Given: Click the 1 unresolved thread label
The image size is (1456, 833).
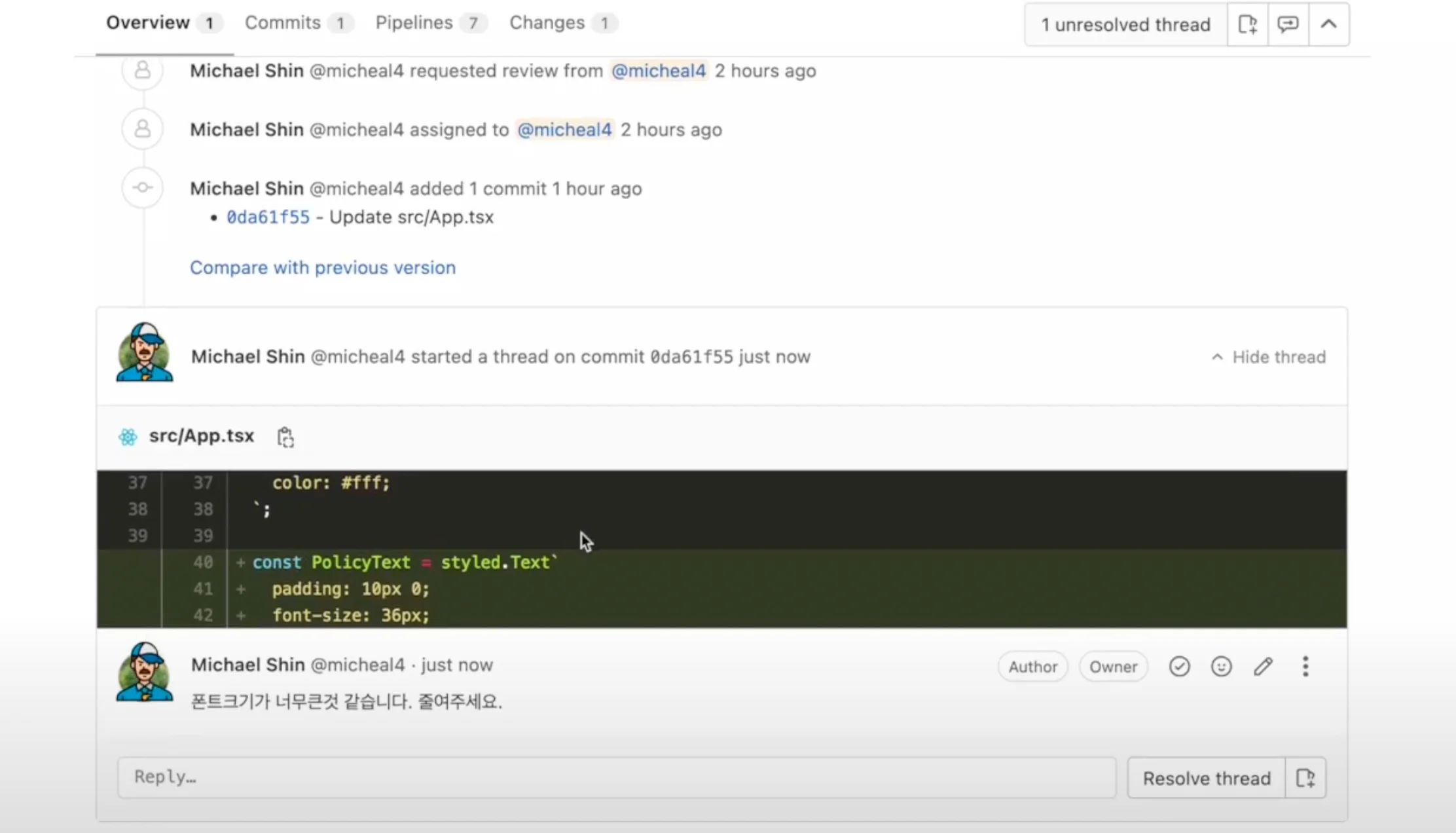Looking at the screenshot, I should [x=1125, y=25].
